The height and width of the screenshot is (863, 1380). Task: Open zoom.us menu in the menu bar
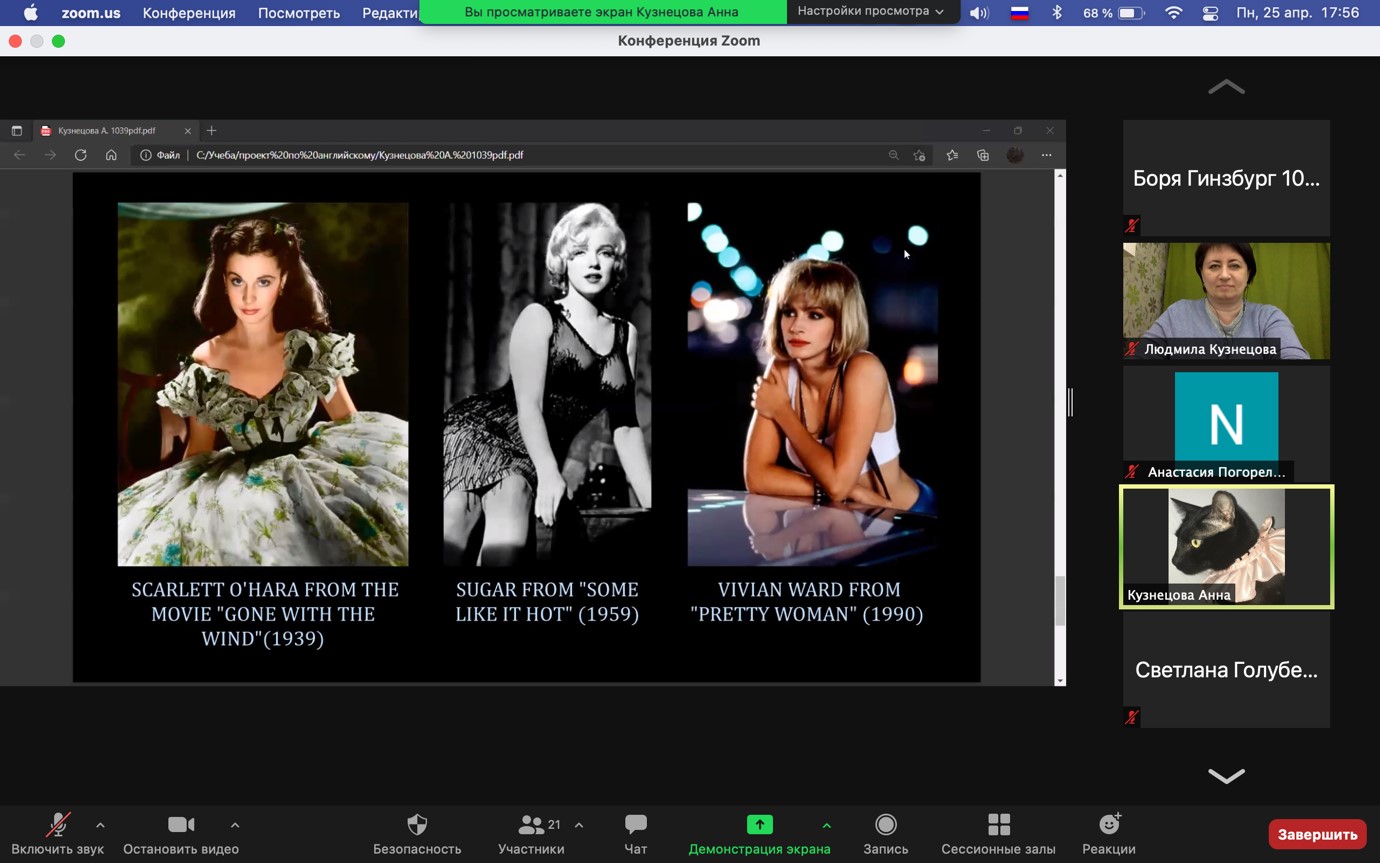point(91,13)
